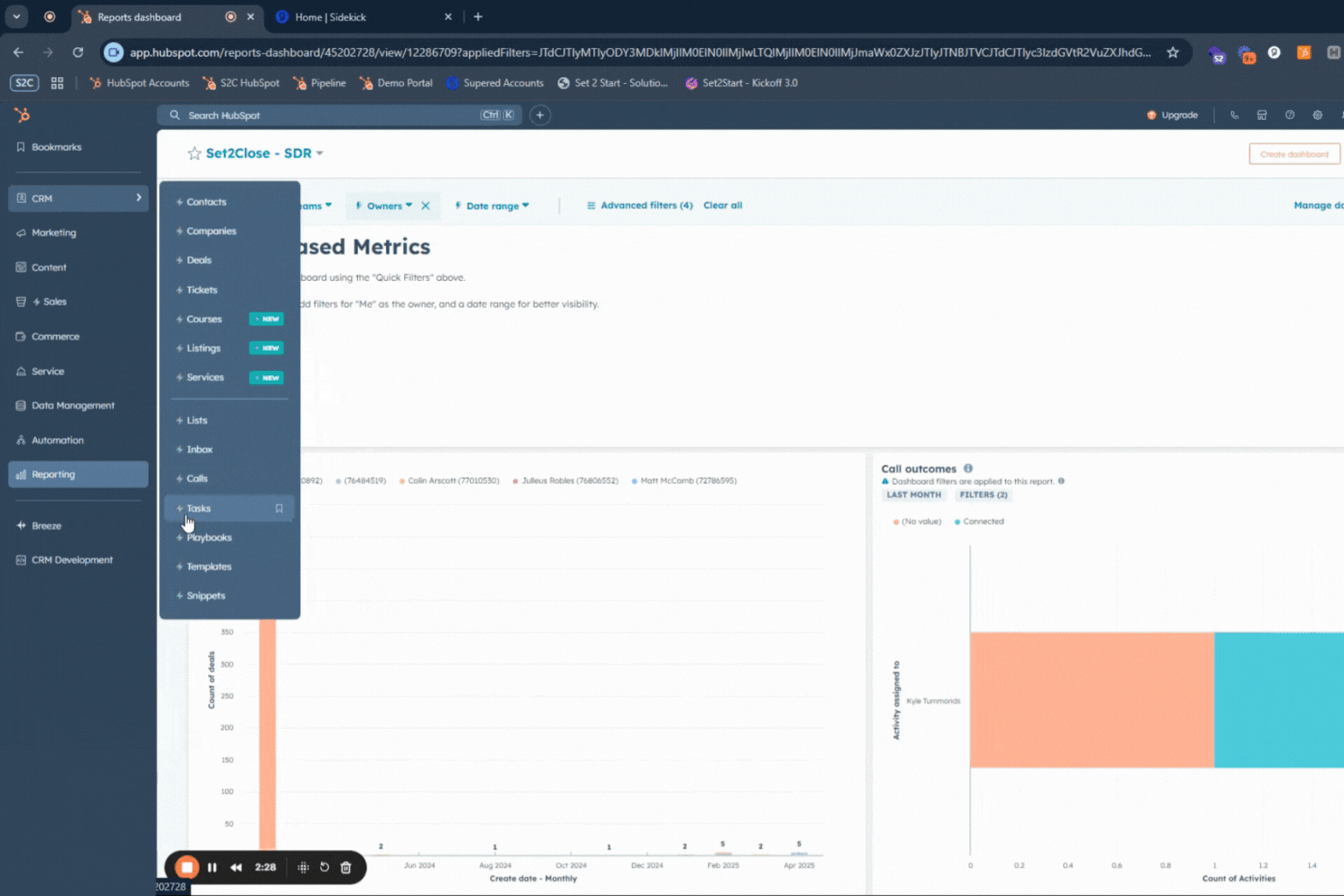Restart recording with the circular arrow
The width and height of the screenshot is (1344, 896).
324,867
